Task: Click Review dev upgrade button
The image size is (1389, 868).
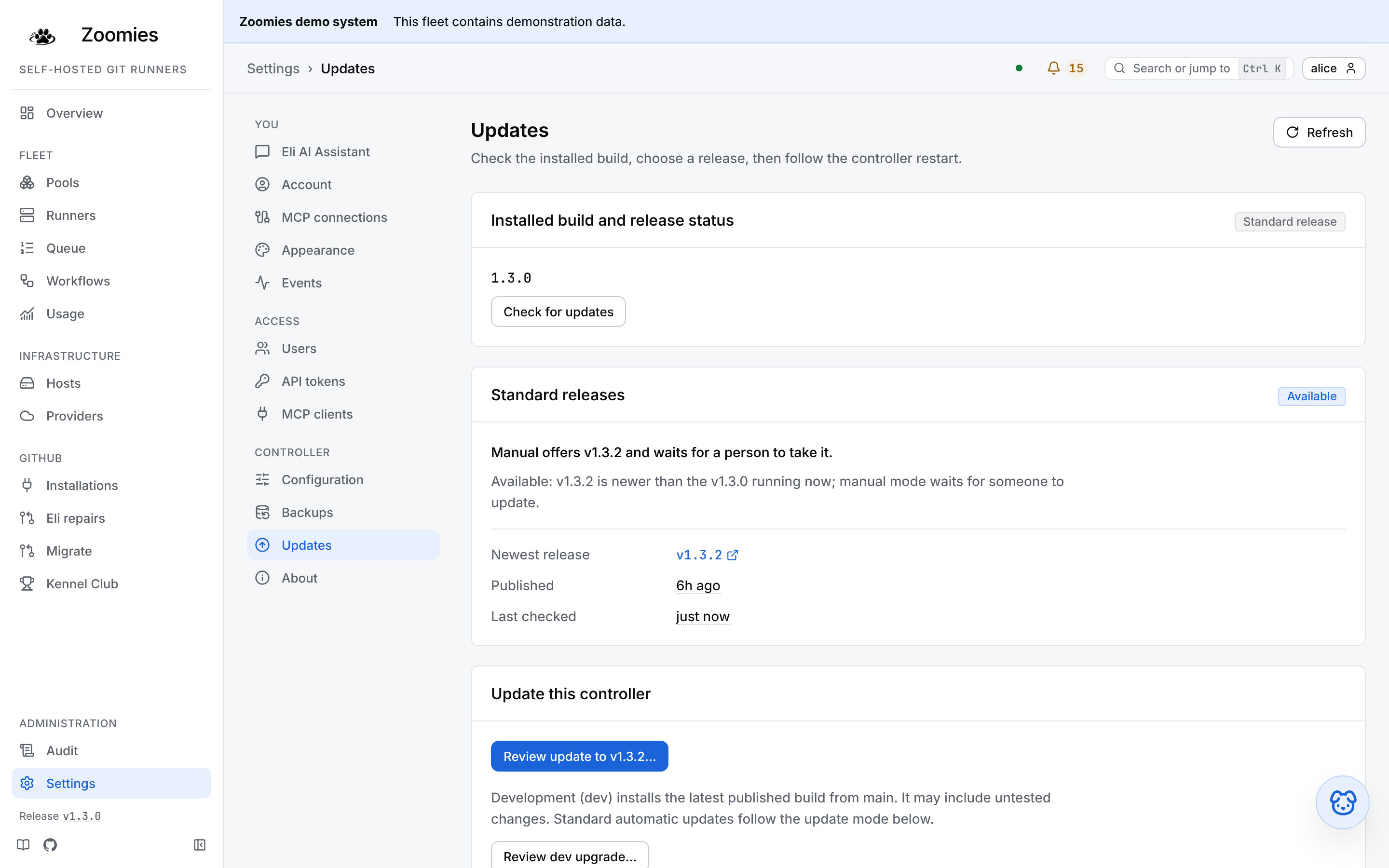Action: coord(570,856)
